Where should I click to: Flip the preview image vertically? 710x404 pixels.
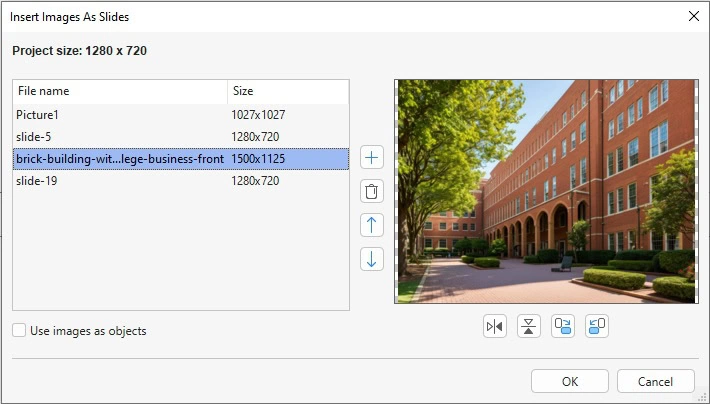click(x=528, y=327)
